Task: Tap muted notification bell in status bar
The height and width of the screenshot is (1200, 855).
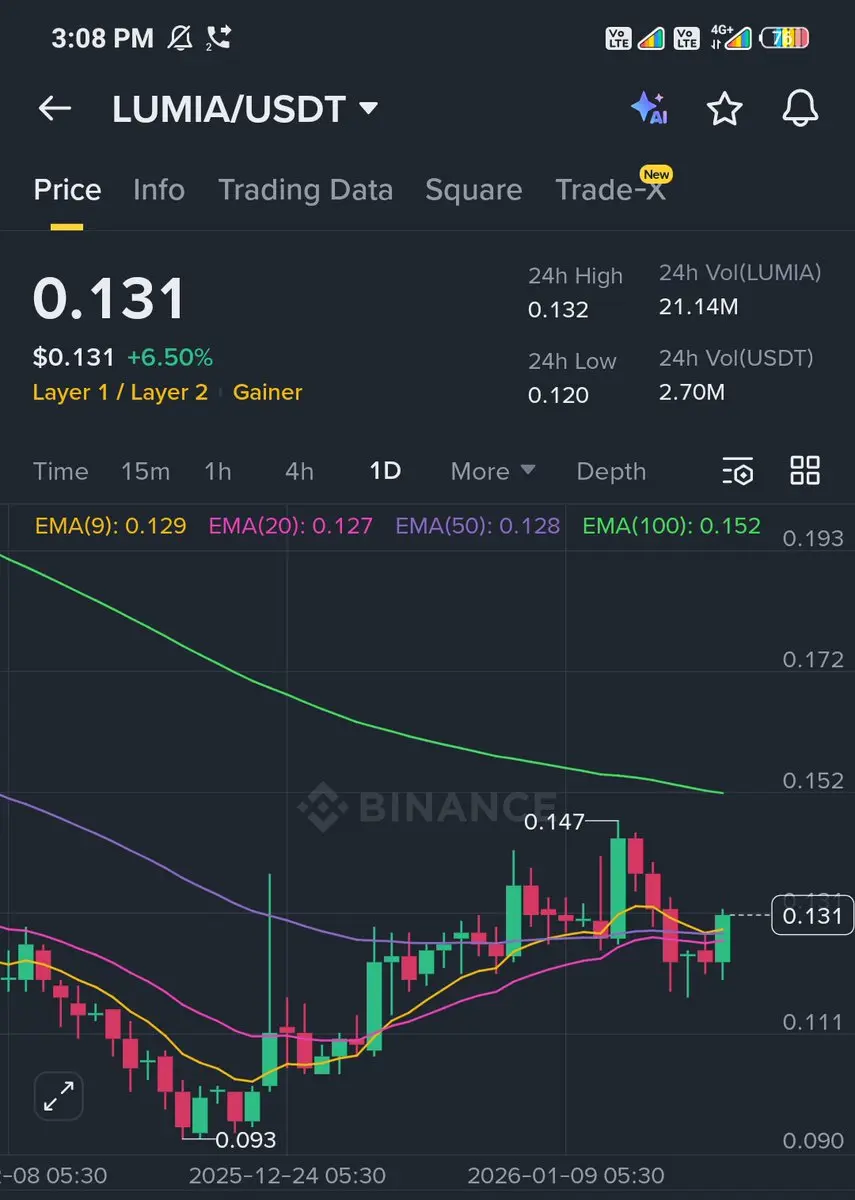Action: coord(180,39)
